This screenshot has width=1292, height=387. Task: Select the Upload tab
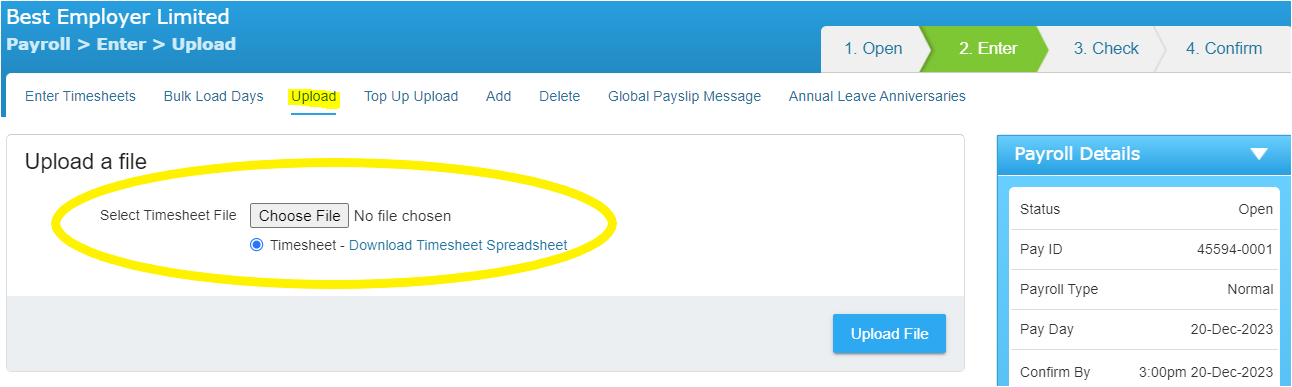314,97
